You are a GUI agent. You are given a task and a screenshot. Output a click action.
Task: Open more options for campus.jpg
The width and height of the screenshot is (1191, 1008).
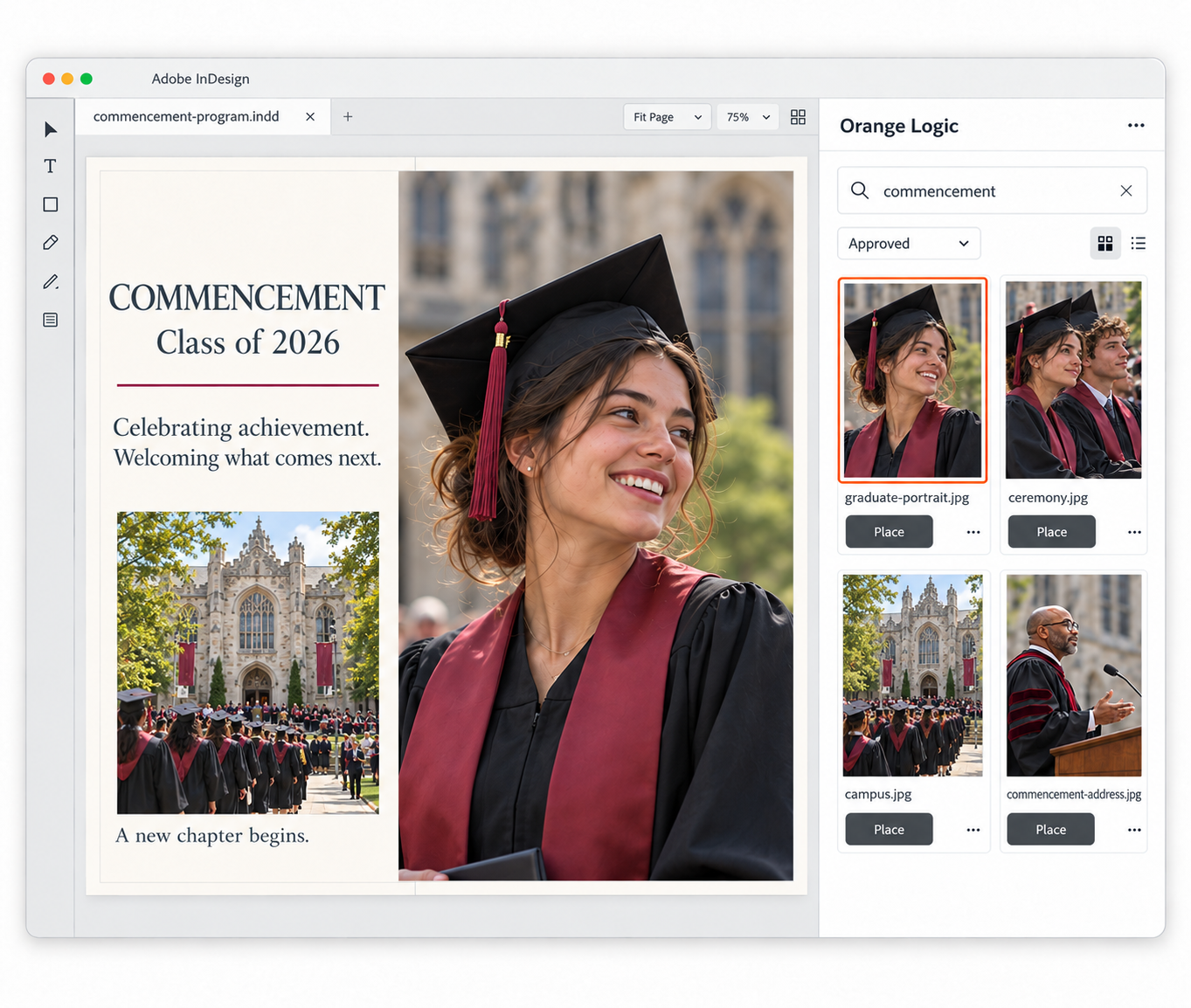973,830
